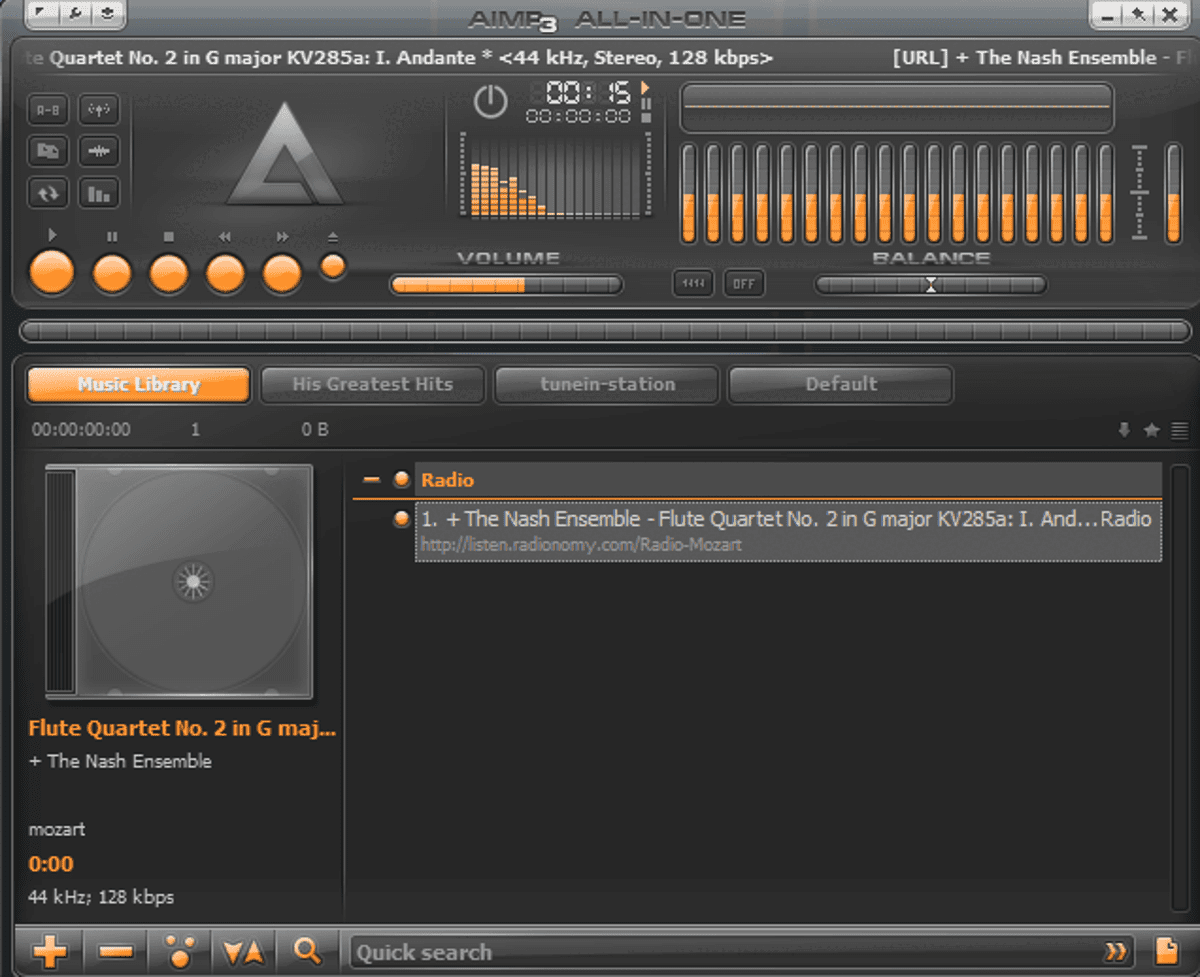1200x977 pixels.
Task: Sort the playlist using the arrows icon
Action: [x=244, y=951]
